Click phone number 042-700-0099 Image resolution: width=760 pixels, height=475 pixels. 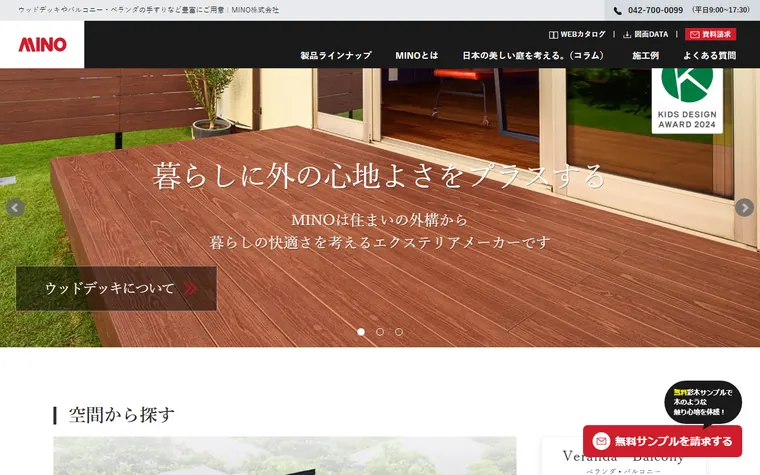click(x=655, y=10)
